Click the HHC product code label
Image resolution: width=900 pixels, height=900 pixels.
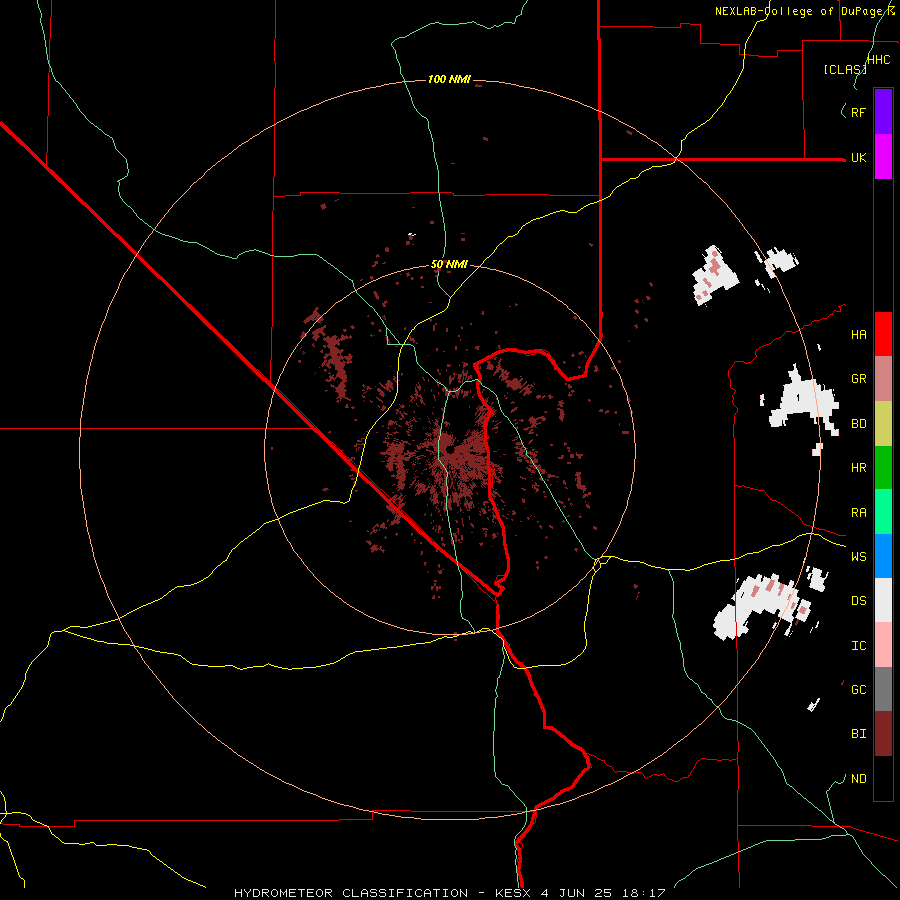(x=879, y=60)
